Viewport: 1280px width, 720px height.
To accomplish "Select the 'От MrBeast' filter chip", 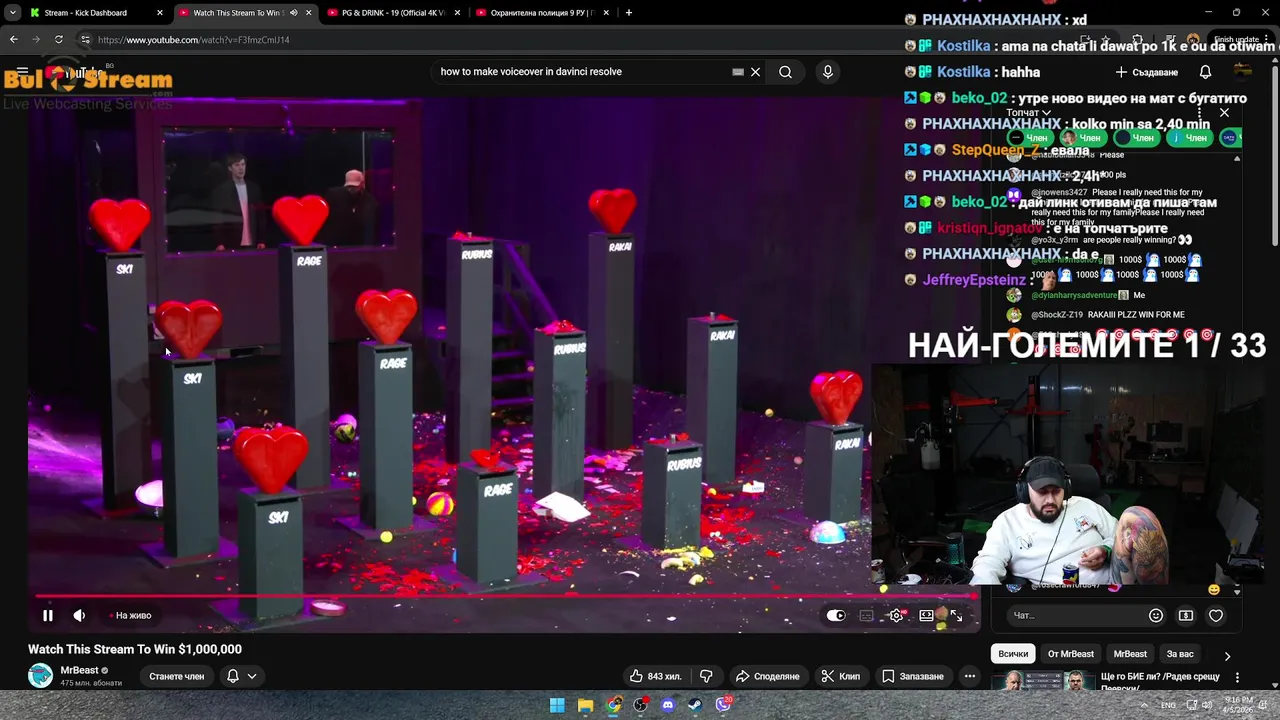I will 1070,654.
